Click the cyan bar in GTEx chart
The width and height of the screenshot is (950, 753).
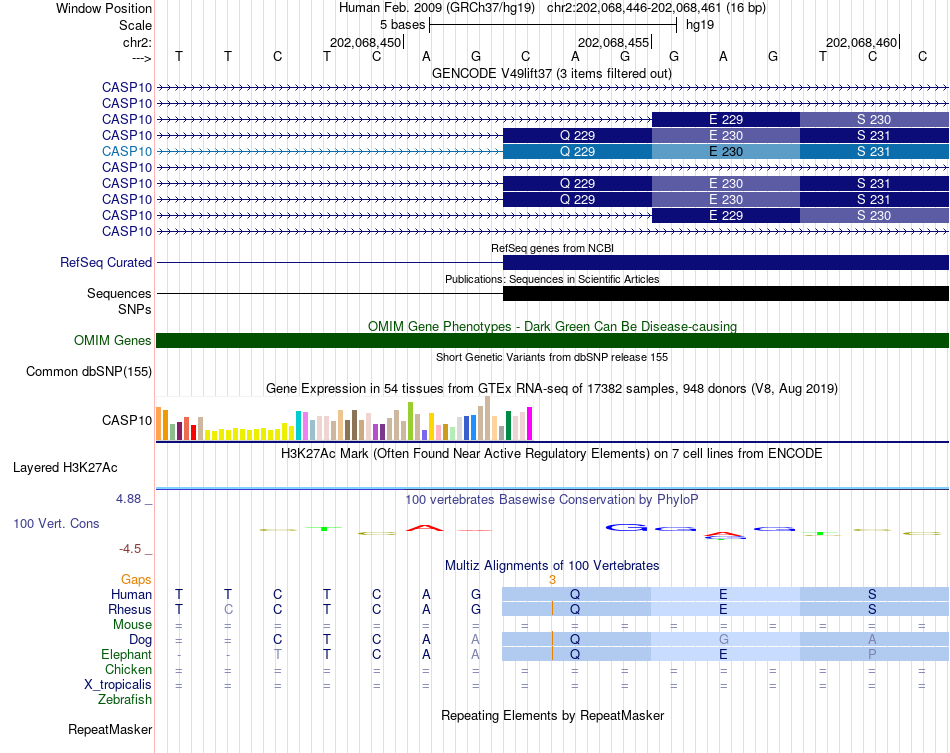pyautogui.click(x=298, y=425)
